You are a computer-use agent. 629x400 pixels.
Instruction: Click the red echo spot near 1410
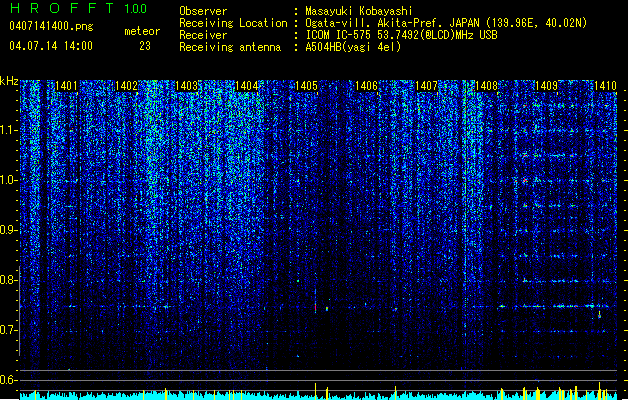[599, 316]
